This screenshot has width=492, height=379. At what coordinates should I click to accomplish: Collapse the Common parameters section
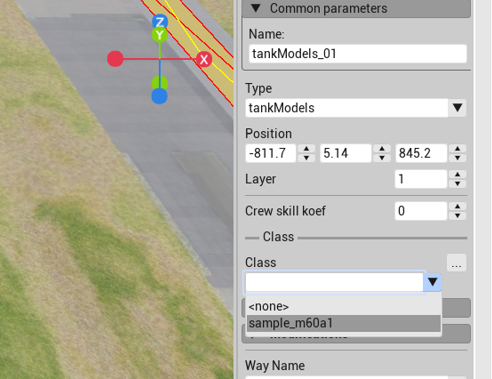256,8
